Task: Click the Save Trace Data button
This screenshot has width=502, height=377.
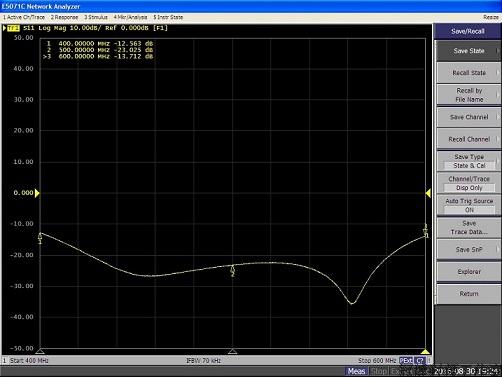Action: pyautogui.click(x=469, y=228)
